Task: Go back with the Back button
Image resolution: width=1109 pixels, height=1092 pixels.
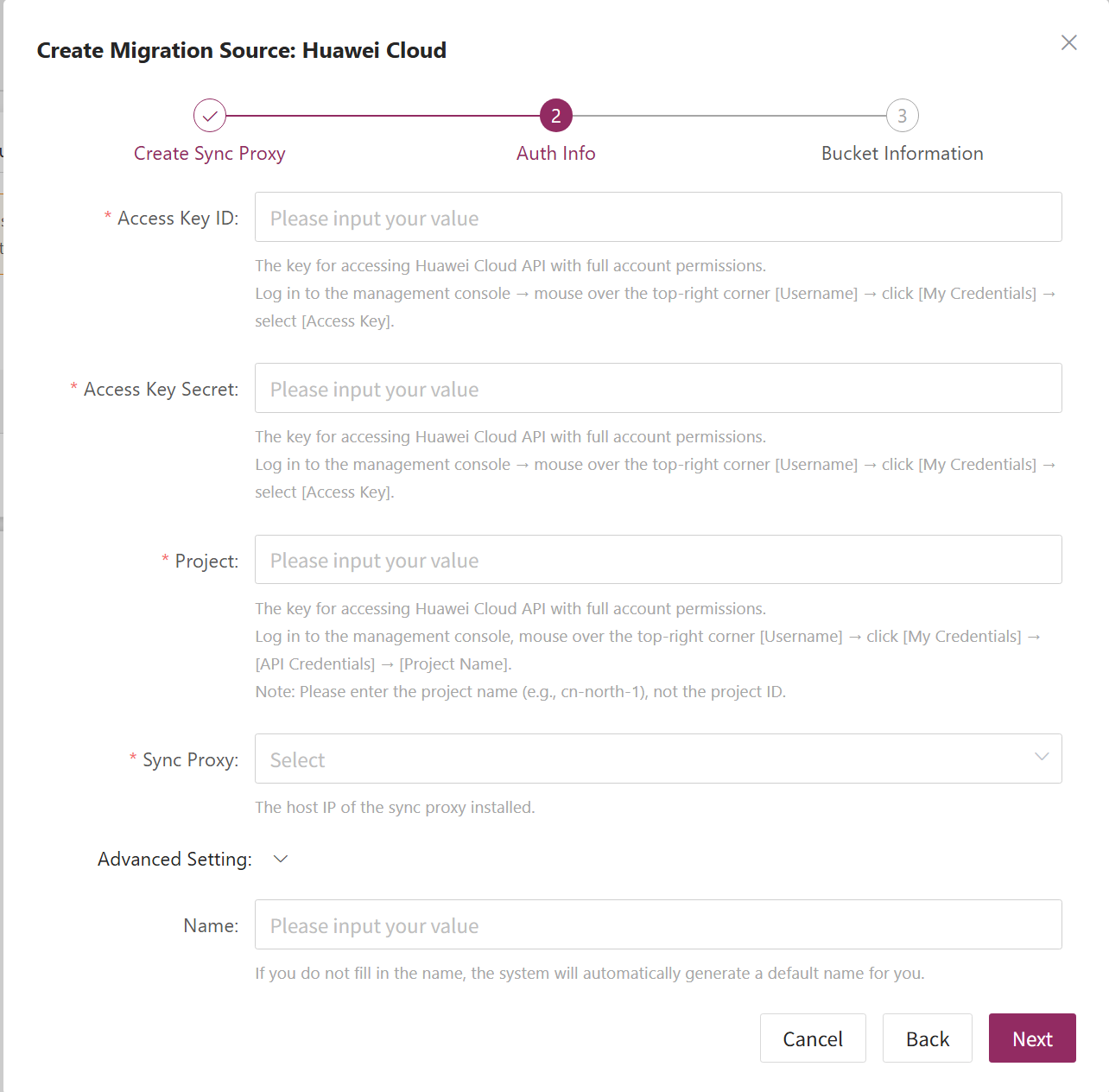Action: pos(927,1038)
